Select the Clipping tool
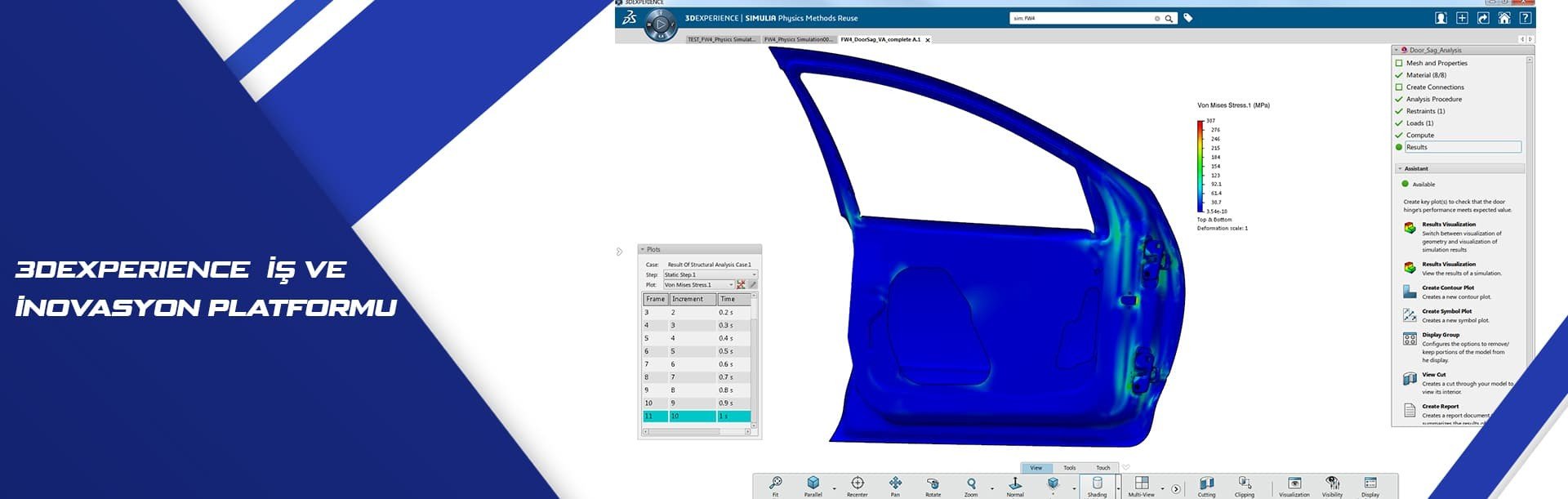 click(x=1244, y=487)
